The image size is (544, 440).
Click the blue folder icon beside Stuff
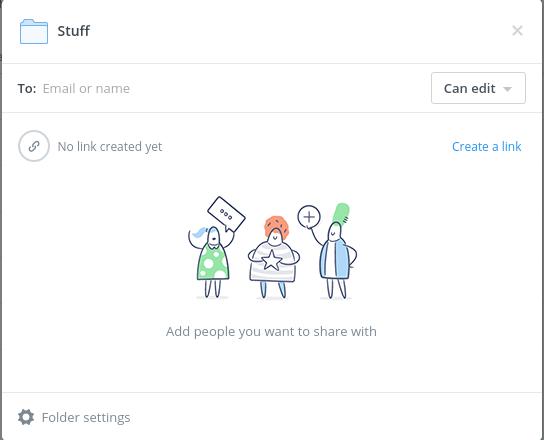click(x=34, y=32)
